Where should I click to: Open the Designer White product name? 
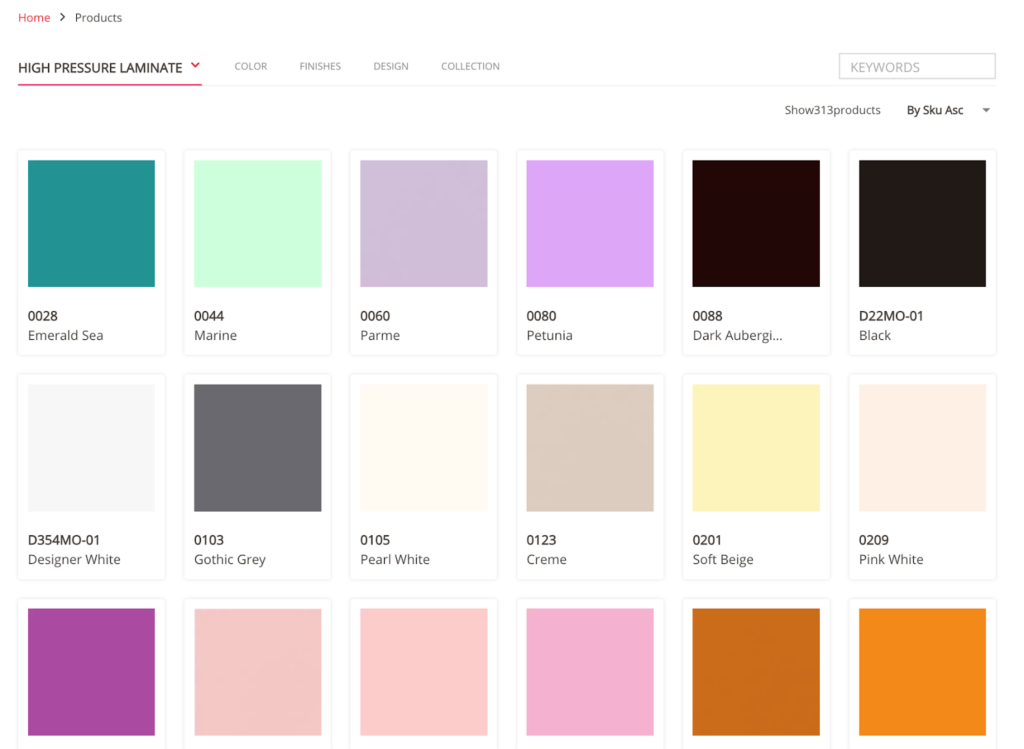pyautogui.click(x=74, y=560)
